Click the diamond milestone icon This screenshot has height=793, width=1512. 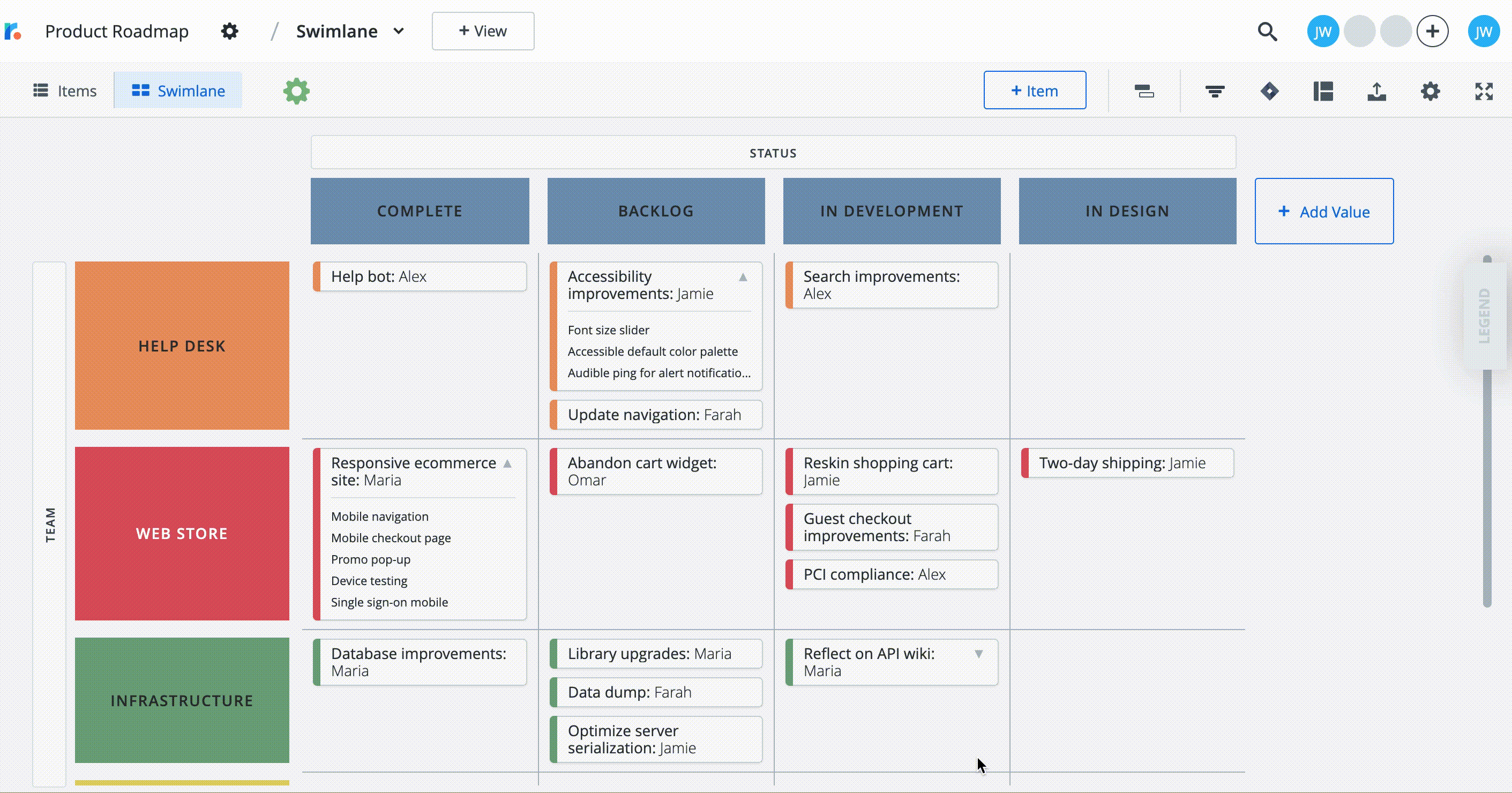[x=1269, y=91]
